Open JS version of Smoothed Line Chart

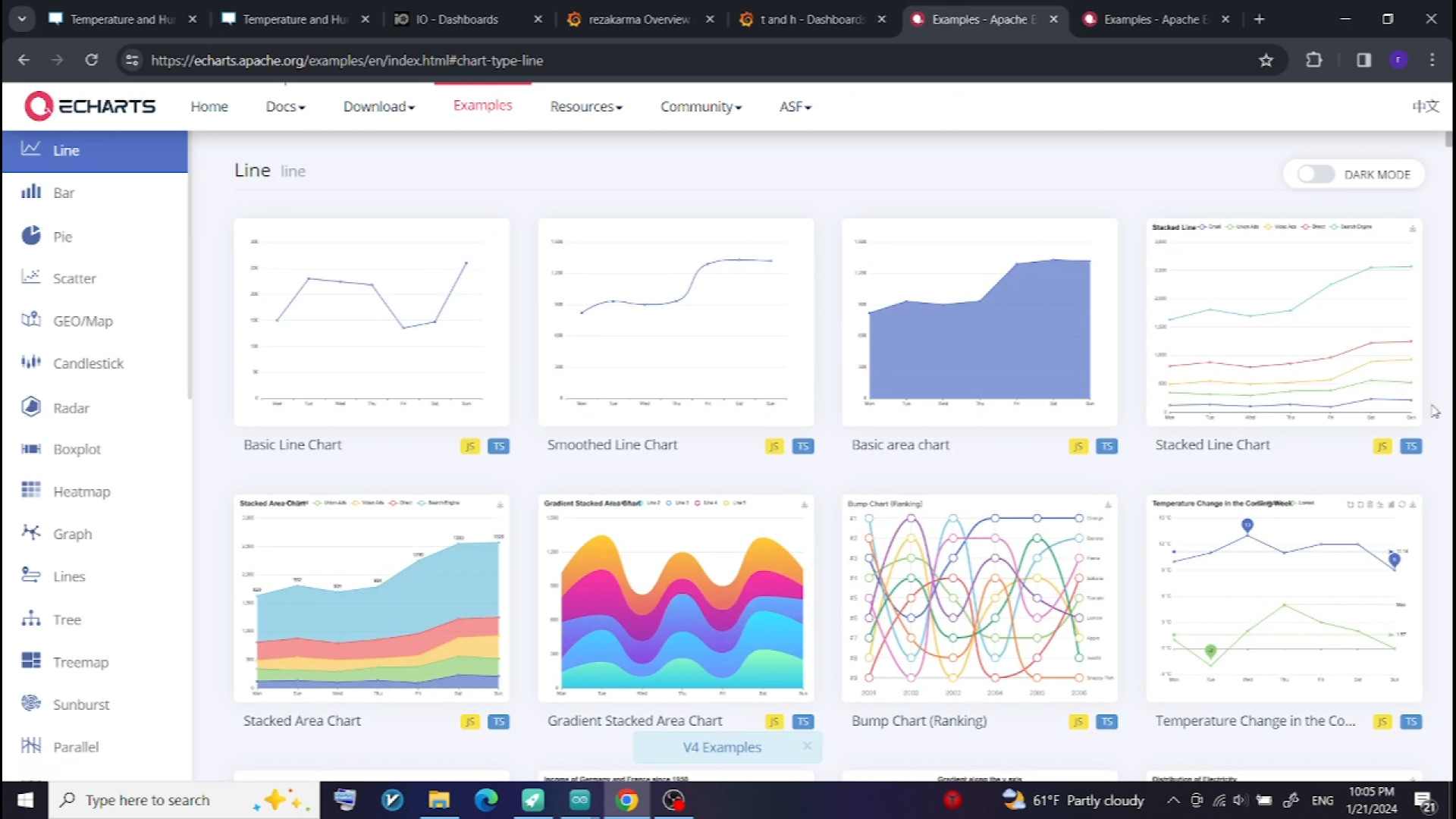[x=774, y=446]
